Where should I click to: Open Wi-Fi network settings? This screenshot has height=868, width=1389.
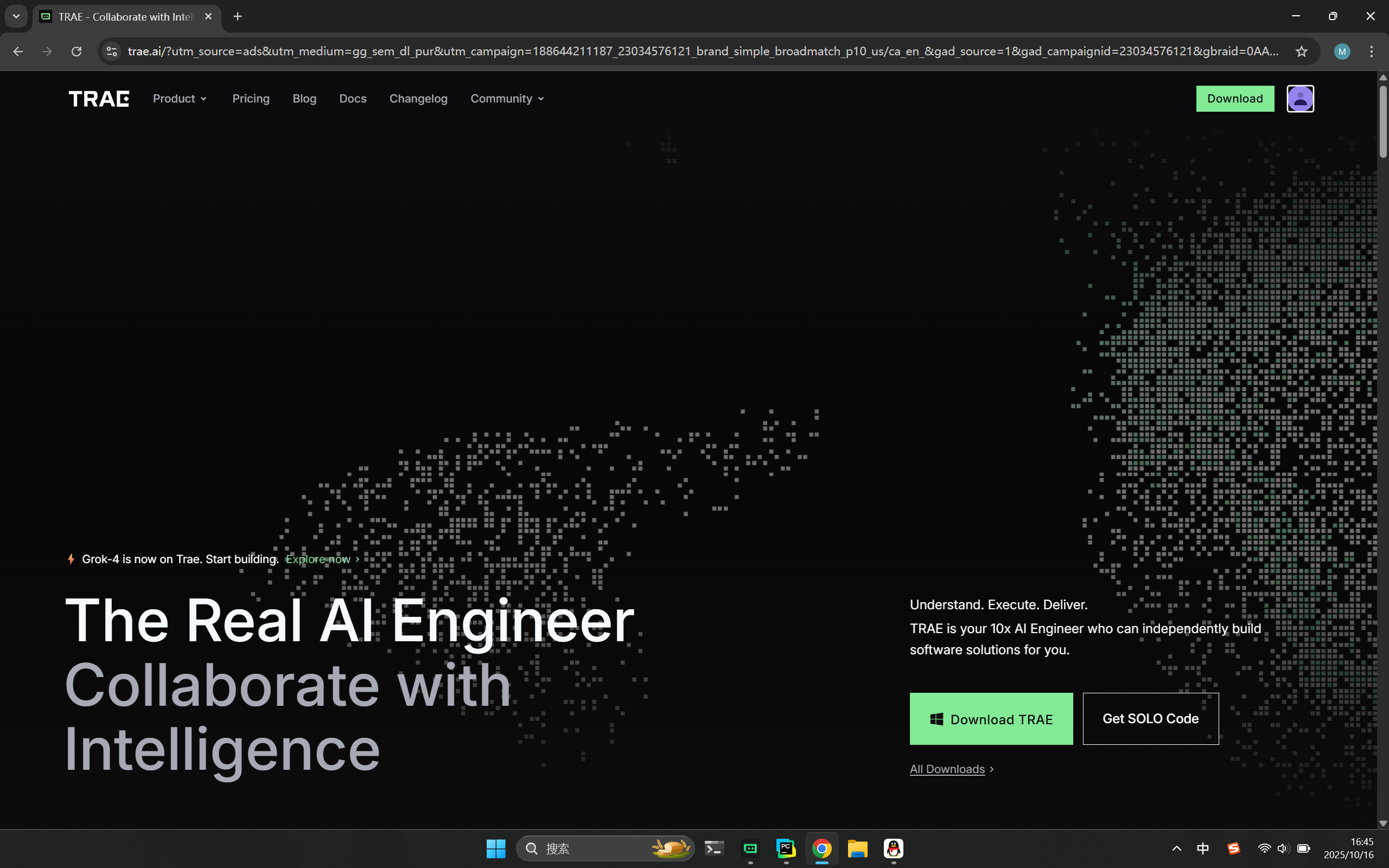(1264, 848)
